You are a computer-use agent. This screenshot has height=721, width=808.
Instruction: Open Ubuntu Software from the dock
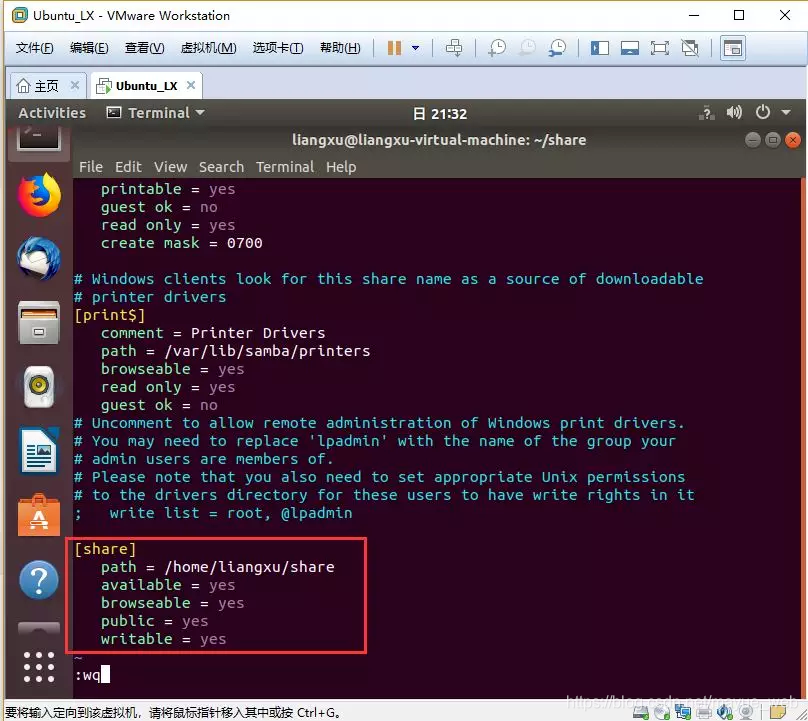[39, 515]
